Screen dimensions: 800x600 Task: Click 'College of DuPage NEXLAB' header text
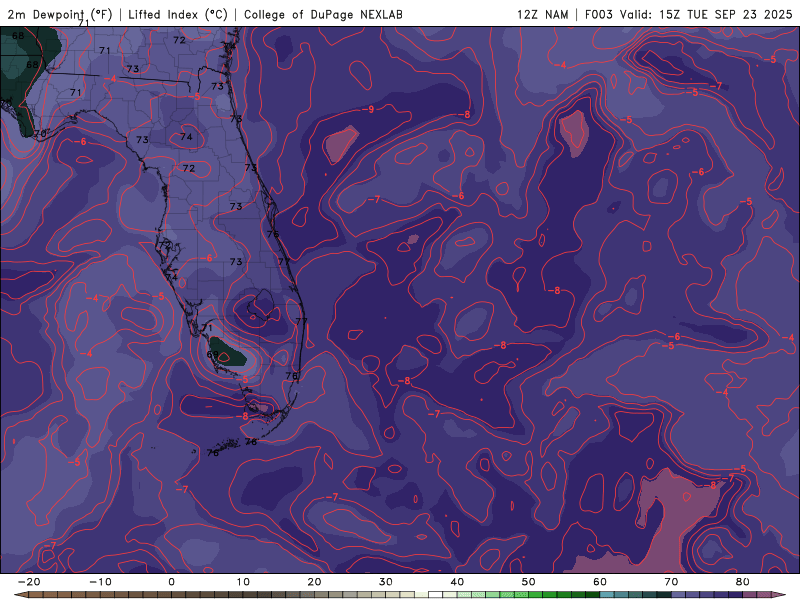coord(323,15)
